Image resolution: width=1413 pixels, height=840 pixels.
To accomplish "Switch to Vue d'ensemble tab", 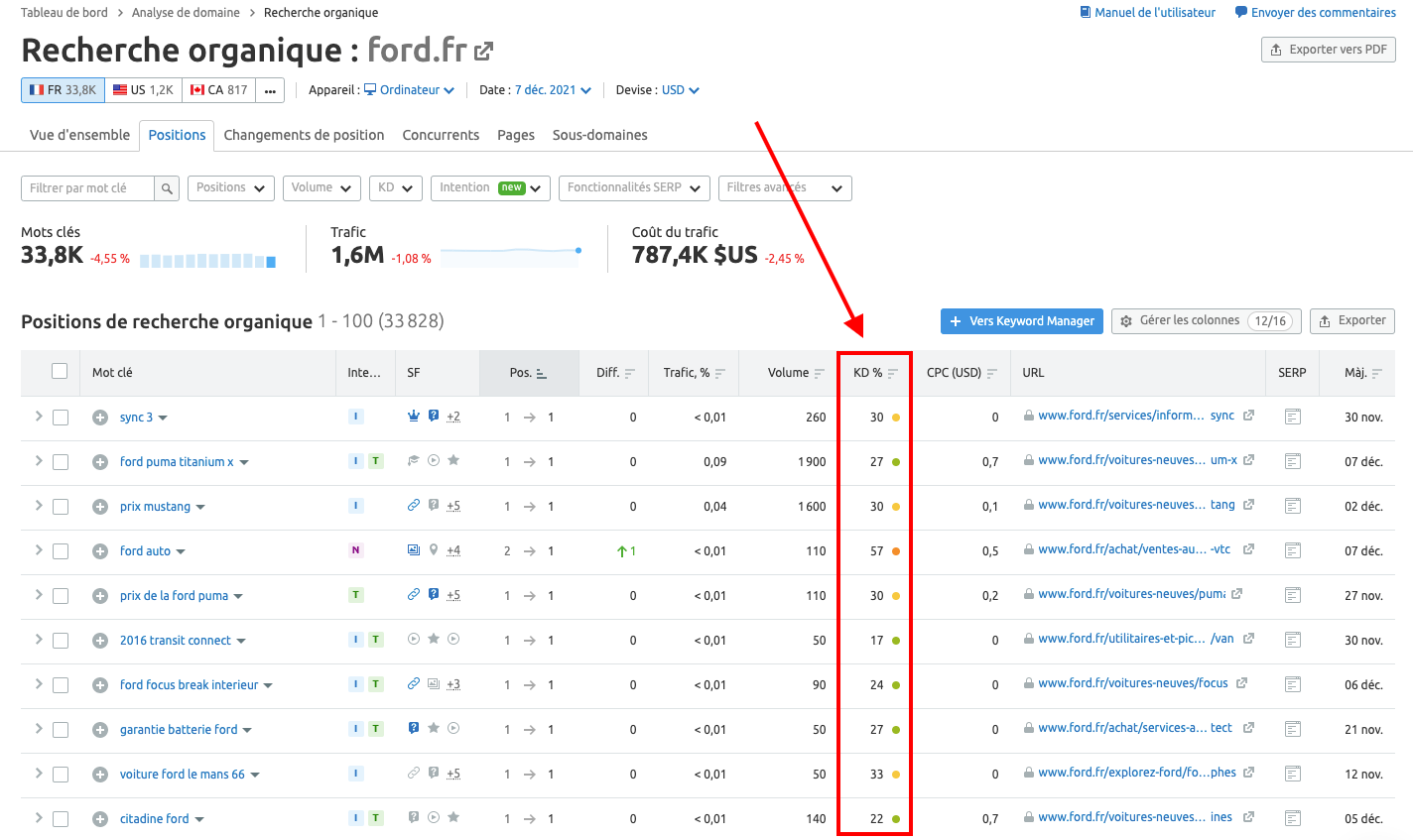I will point(79,135).
